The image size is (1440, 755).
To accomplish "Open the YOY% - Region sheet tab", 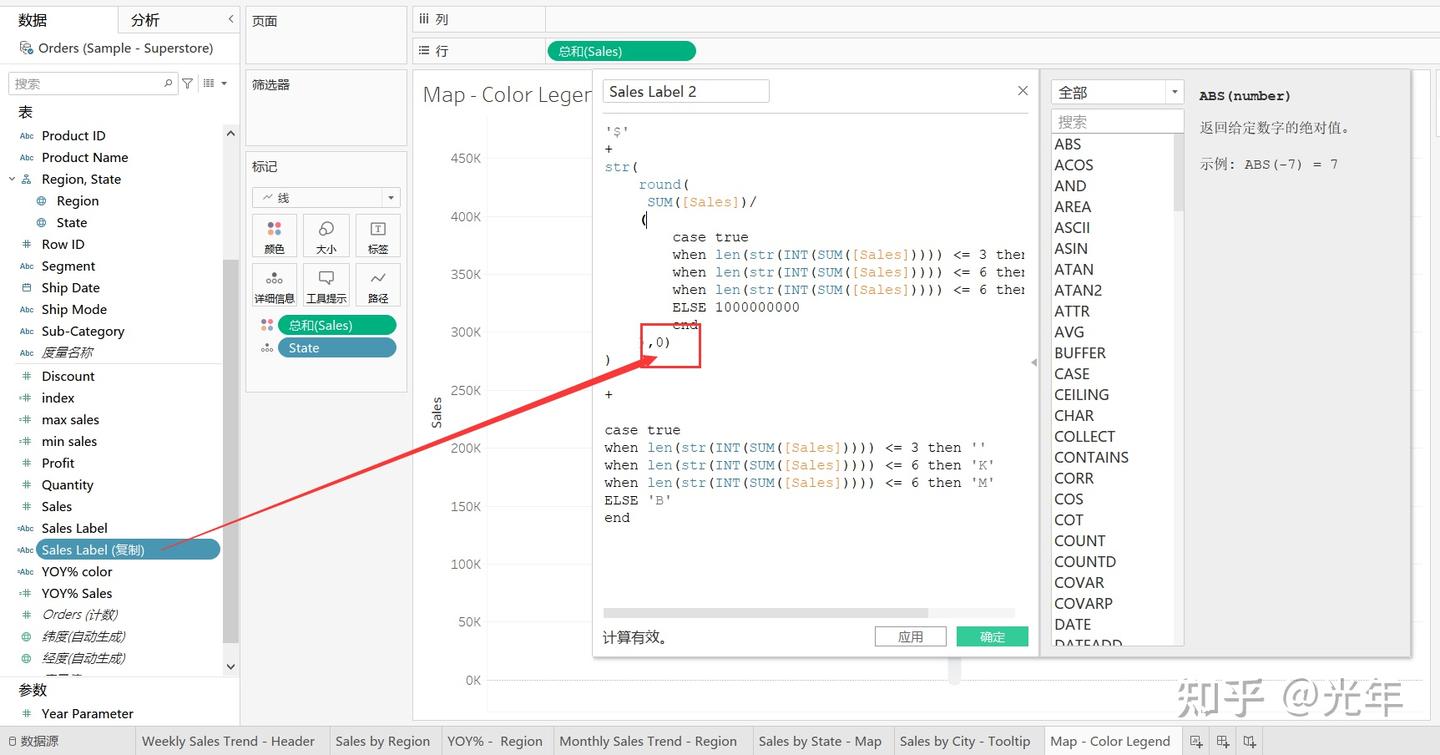I will 495,741.
